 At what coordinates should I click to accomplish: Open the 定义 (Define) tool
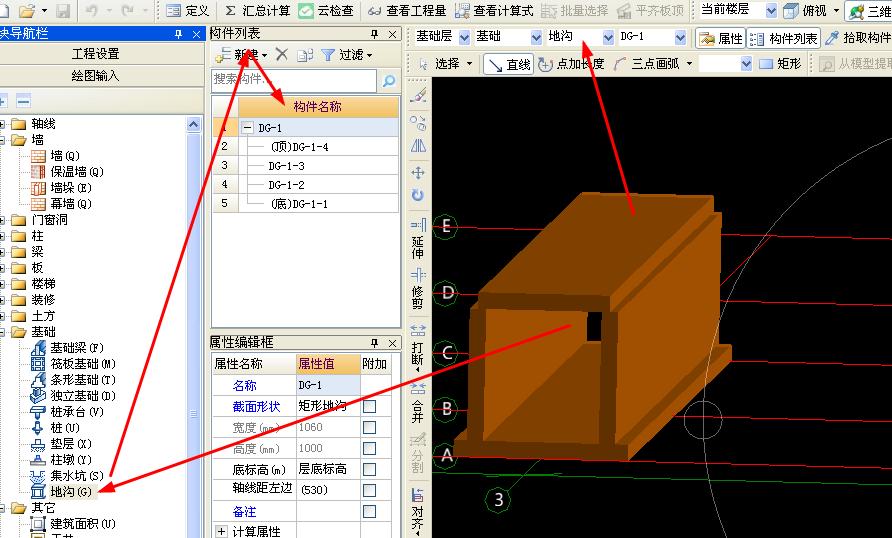click(x=188, y=10)
